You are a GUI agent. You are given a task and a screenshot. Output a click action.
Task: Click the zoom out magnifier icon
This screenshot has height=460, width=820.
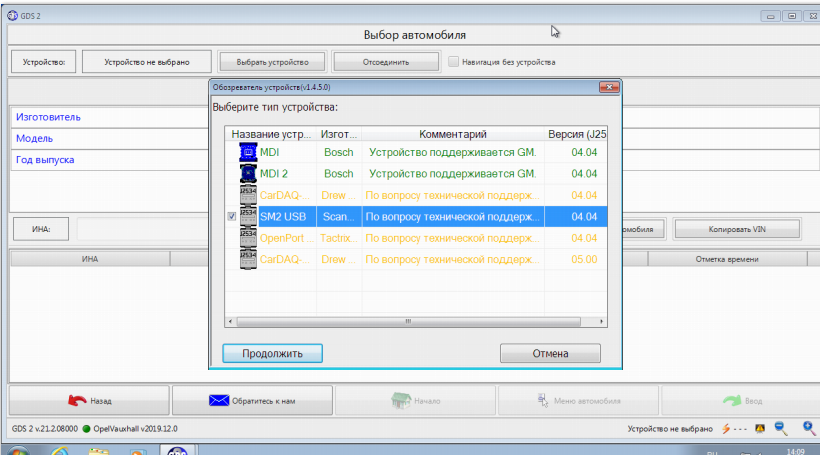coord(781,429)
